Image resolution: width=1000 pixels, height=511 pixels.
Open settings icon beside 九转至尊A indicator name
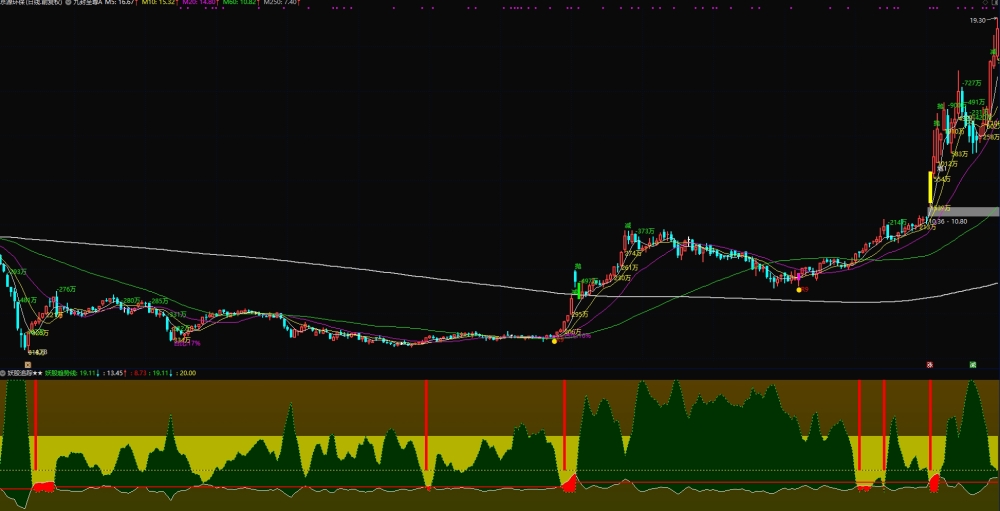[x=68, y=3]
